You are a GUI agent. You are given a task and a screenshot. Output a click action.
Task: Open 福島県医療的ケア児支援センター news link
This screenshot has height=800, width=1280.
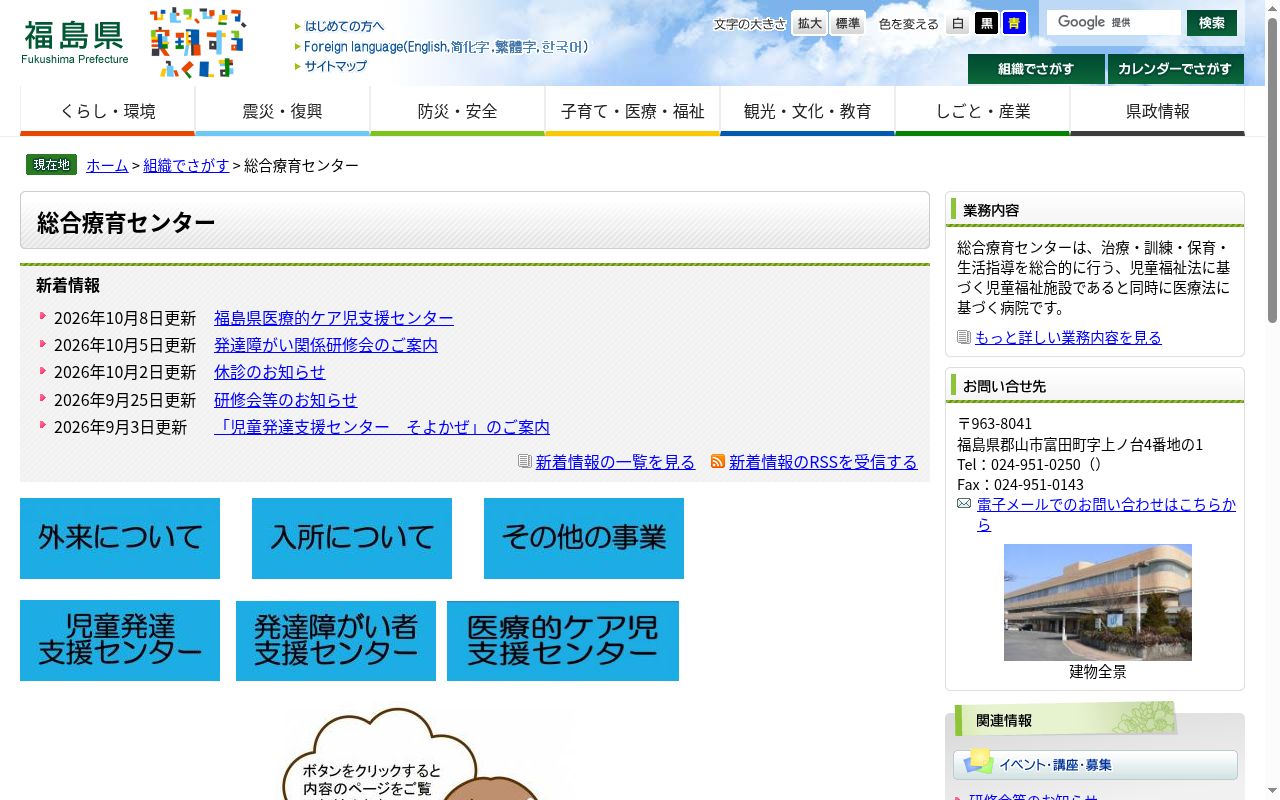[x=334, y=318]
